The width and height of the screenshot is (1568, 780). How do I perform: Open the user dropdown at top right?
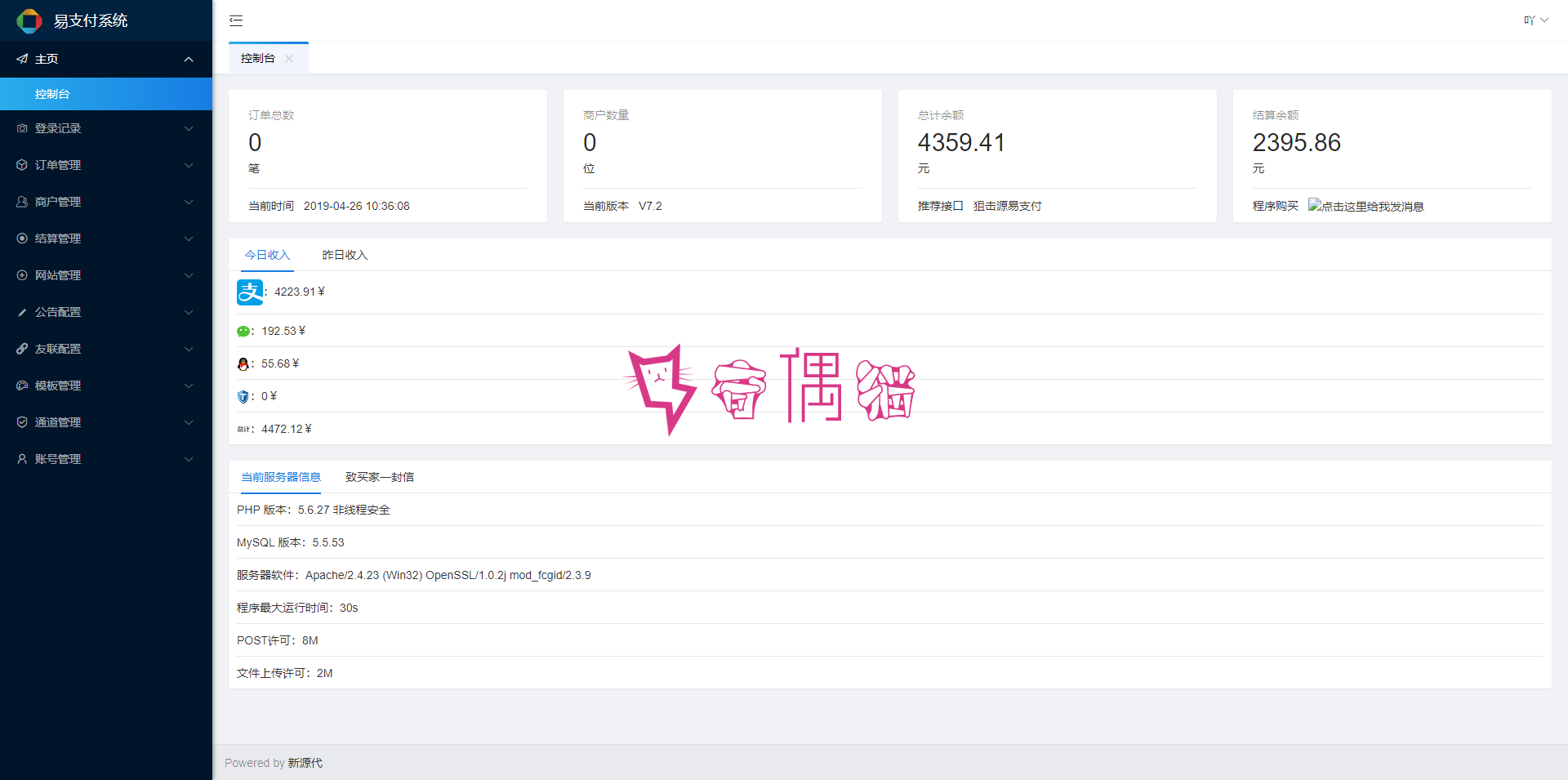click(1536, 20)
